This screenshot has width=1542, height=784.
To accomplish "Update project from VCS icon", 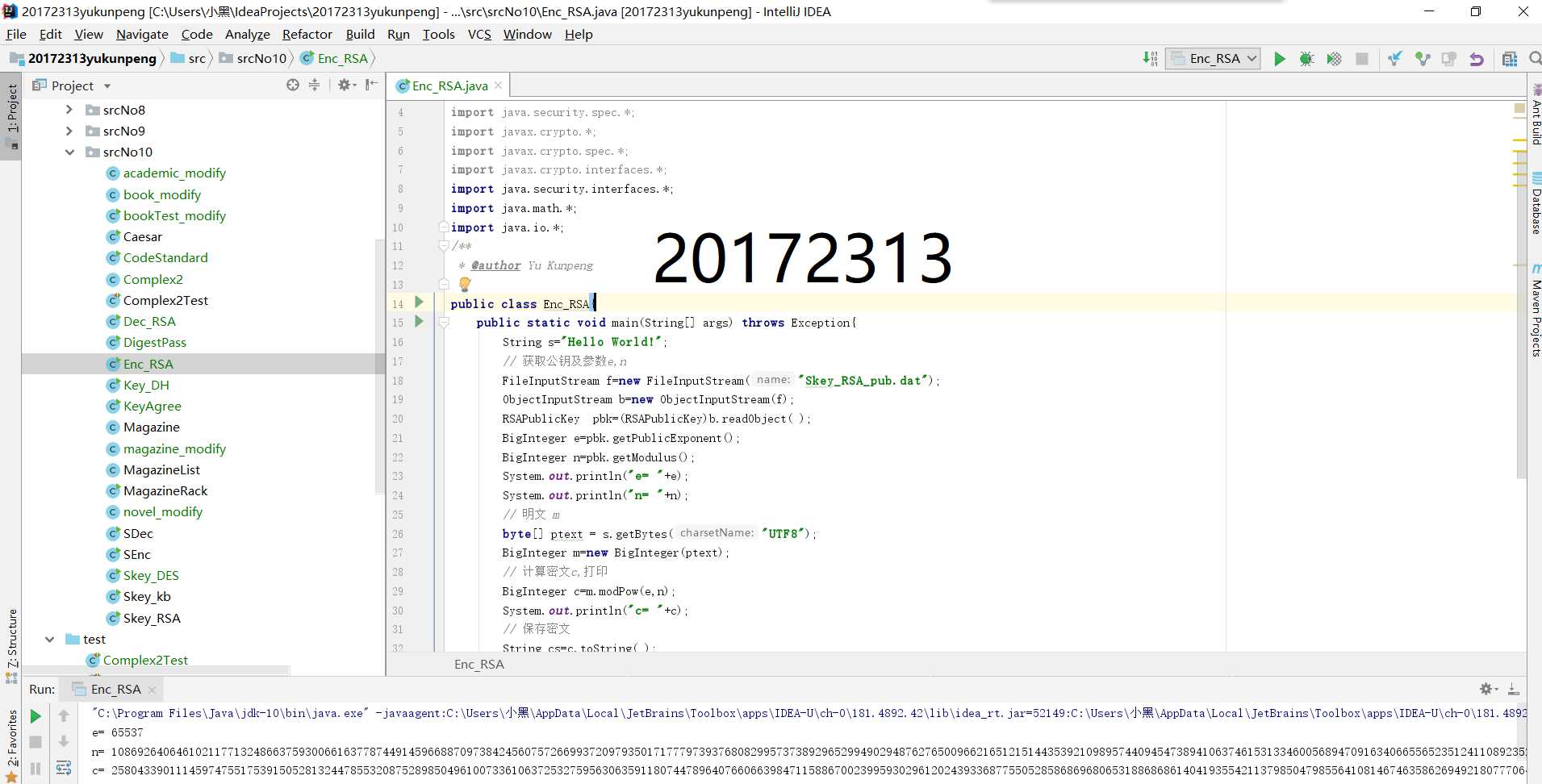I will [1394, 59].
